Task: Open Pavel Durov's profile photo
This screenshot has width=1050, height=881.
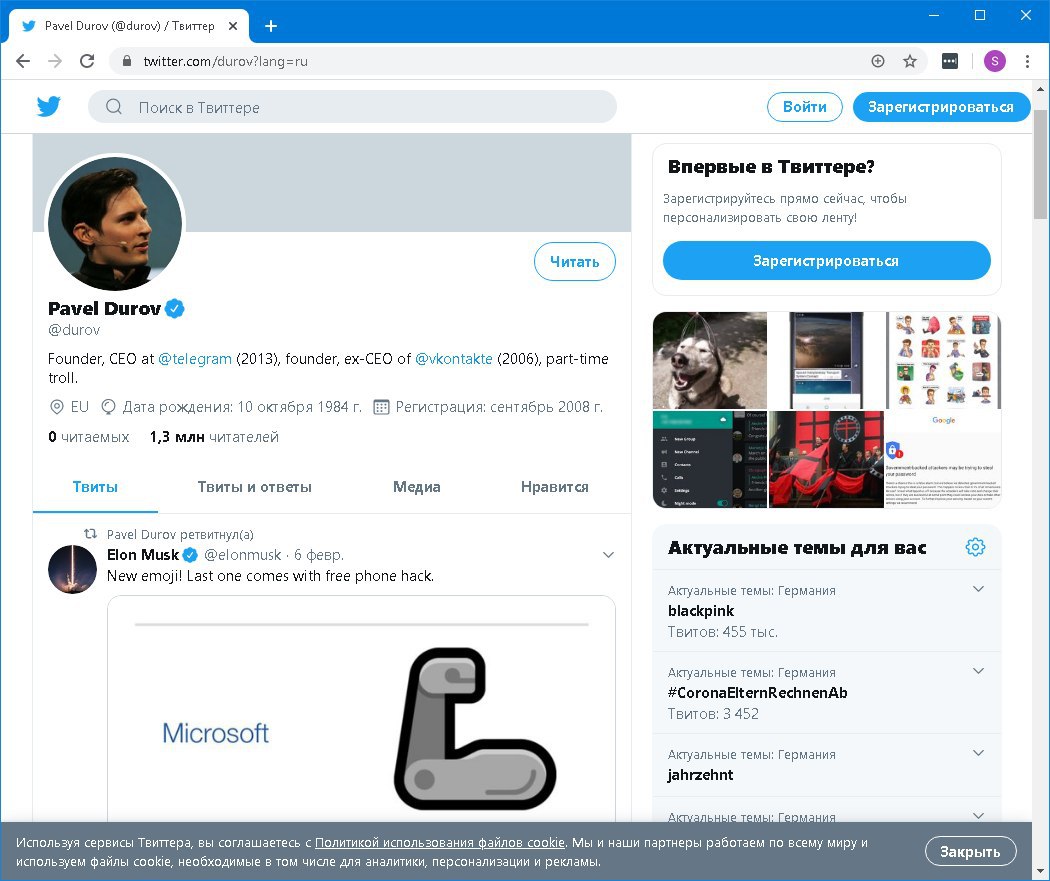Action: coord(115,223)
